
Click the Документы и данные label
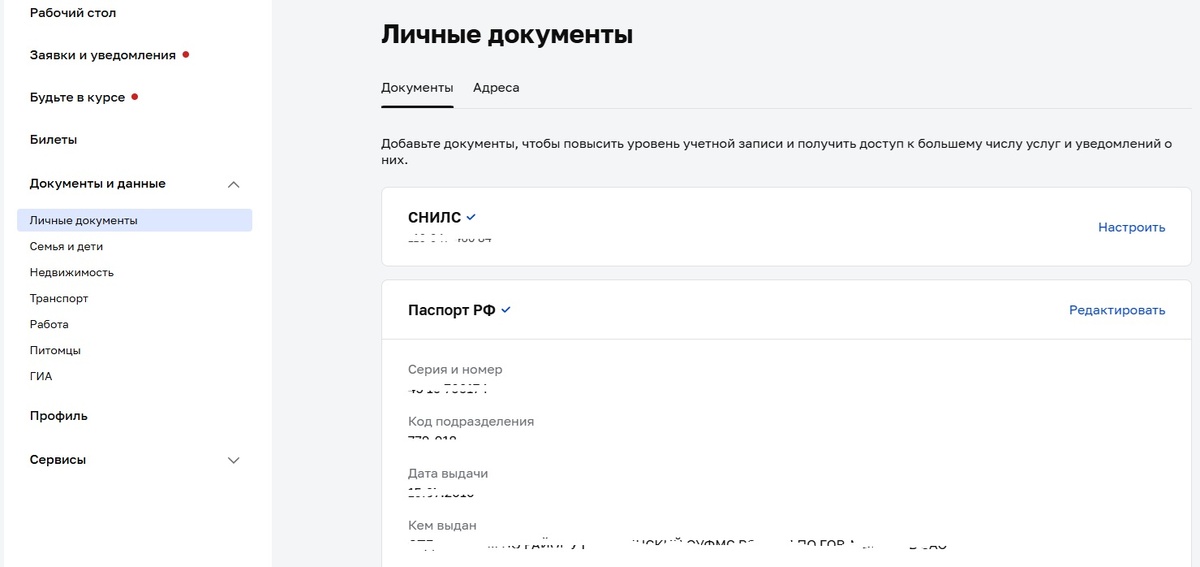tap(98, 183)
